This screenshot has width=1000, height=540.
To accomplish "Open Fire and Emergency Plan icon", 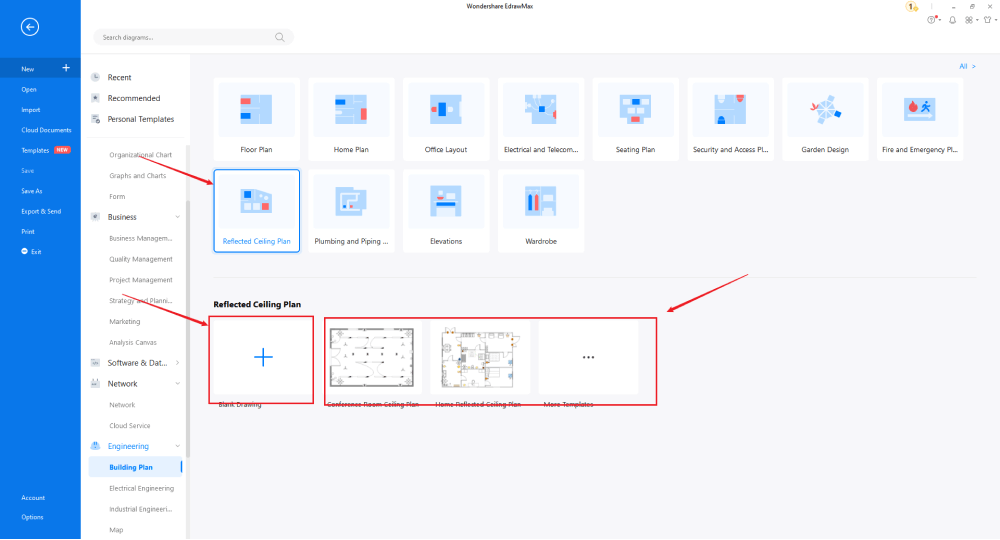I will [x=920, y=110].
